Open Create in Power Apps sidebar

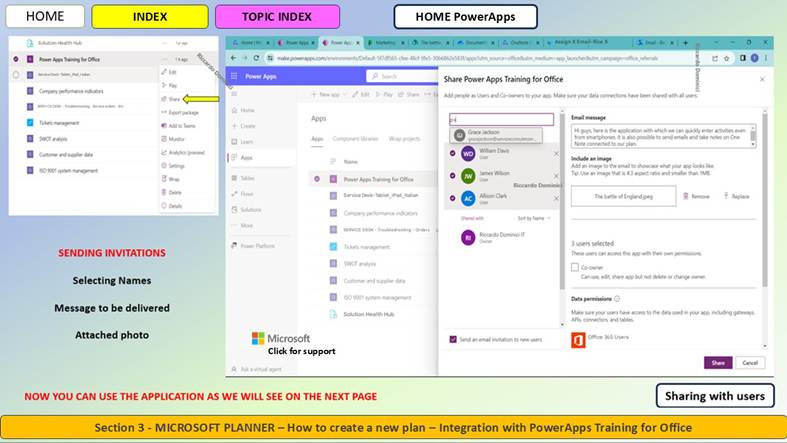point(244,126)
